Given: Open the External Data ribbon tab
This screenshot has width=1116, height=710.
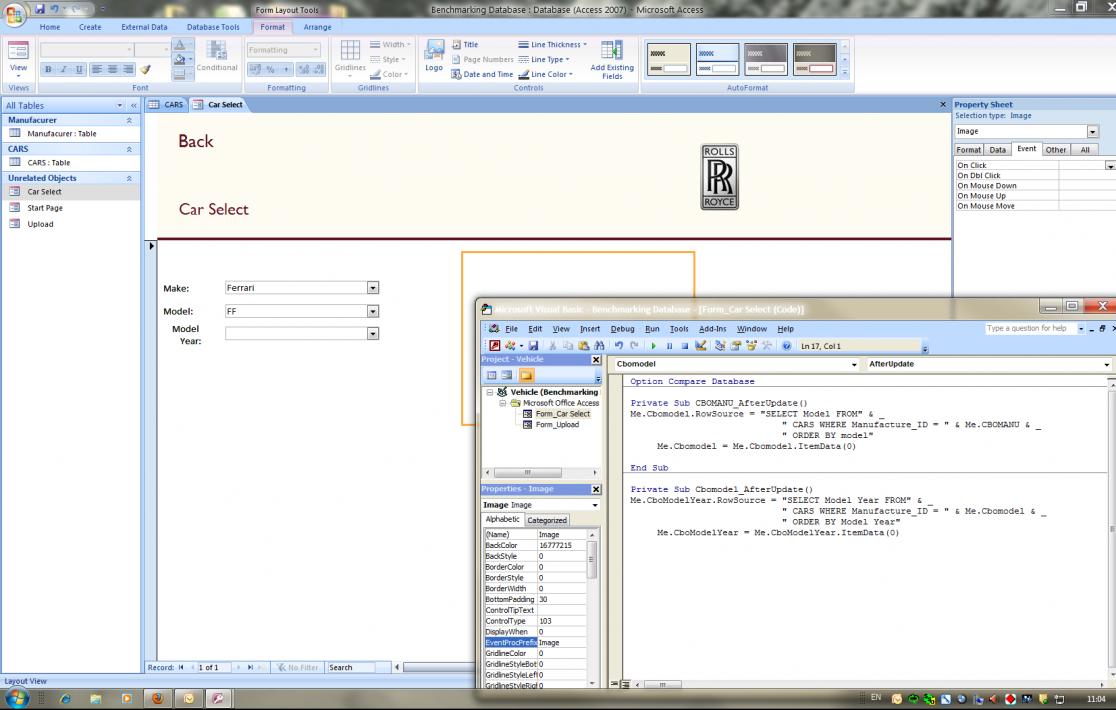Looking at the screenshot, I should click(x=144, y=27).
